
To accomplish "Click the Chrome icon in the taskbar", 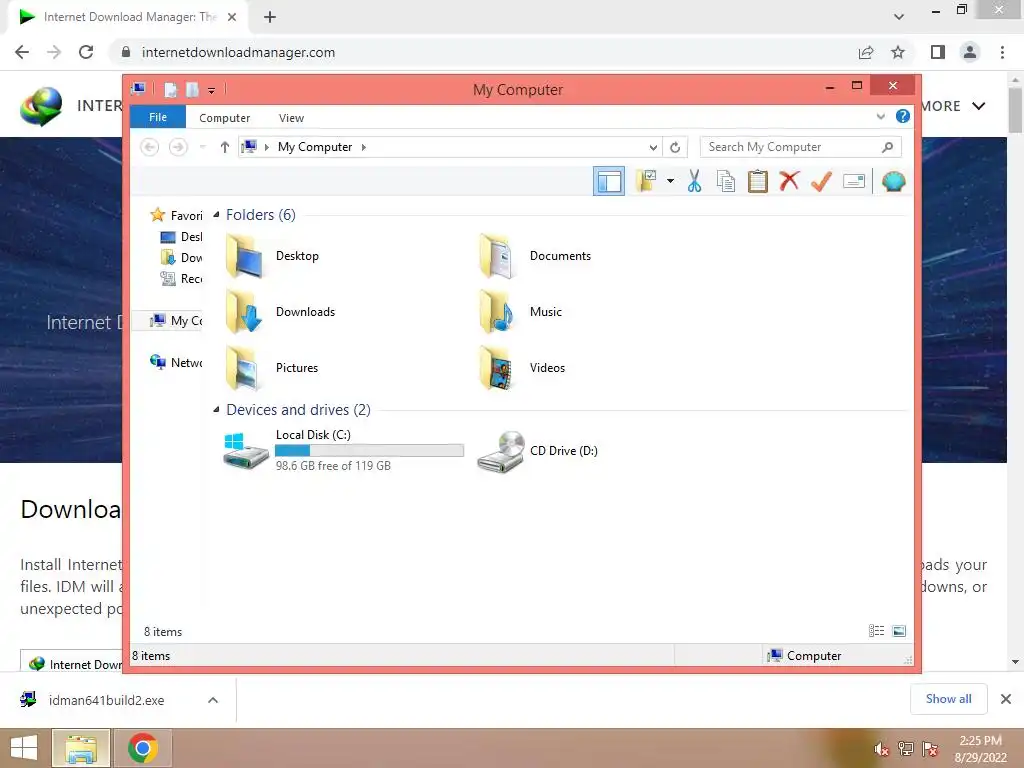I will click(x=142, y=748).
